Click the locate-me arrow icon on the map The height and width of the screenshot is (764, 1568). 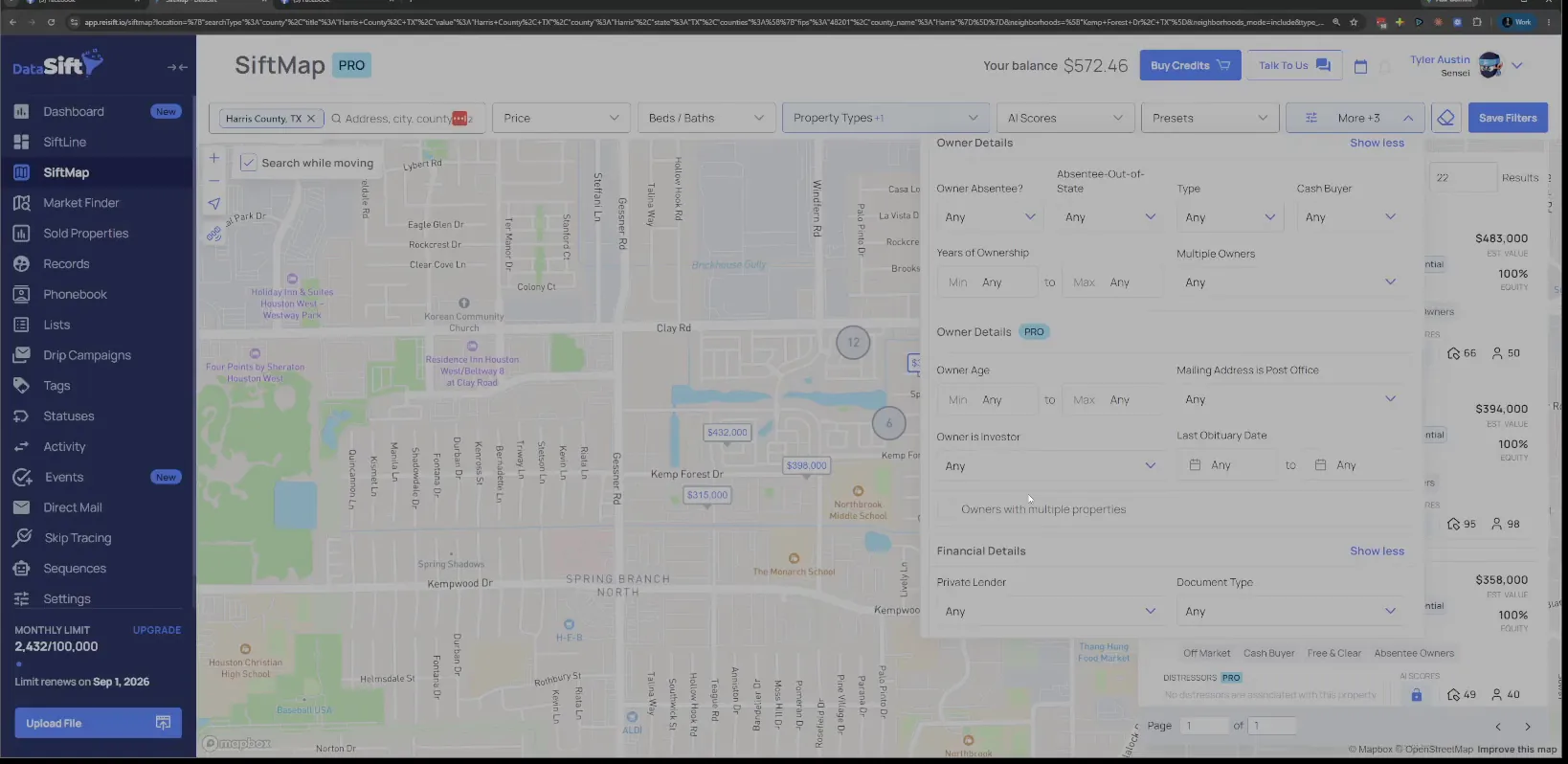(214, 203)
